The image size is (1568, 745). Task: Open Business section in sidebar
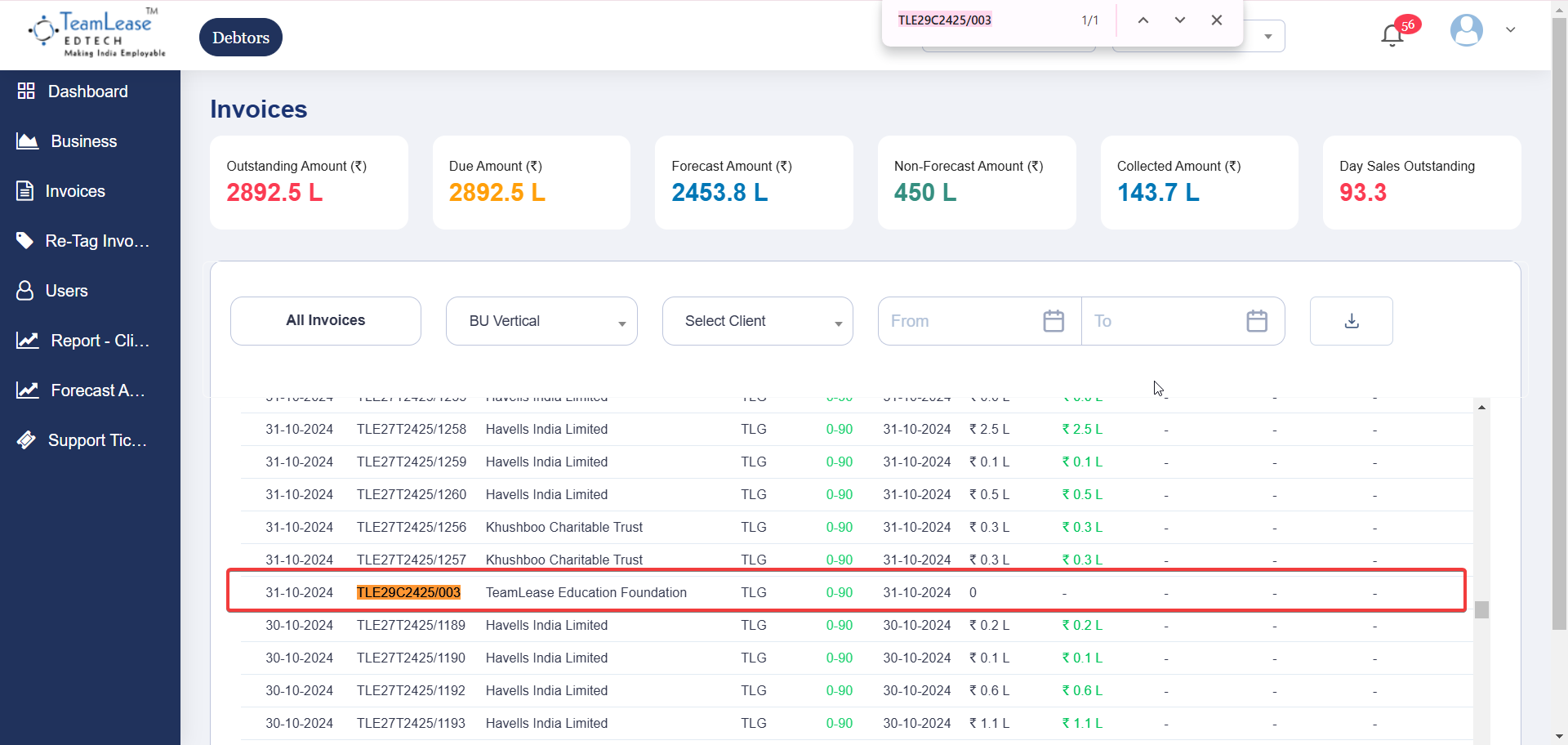pyautogui.click(x=83, y=141)
